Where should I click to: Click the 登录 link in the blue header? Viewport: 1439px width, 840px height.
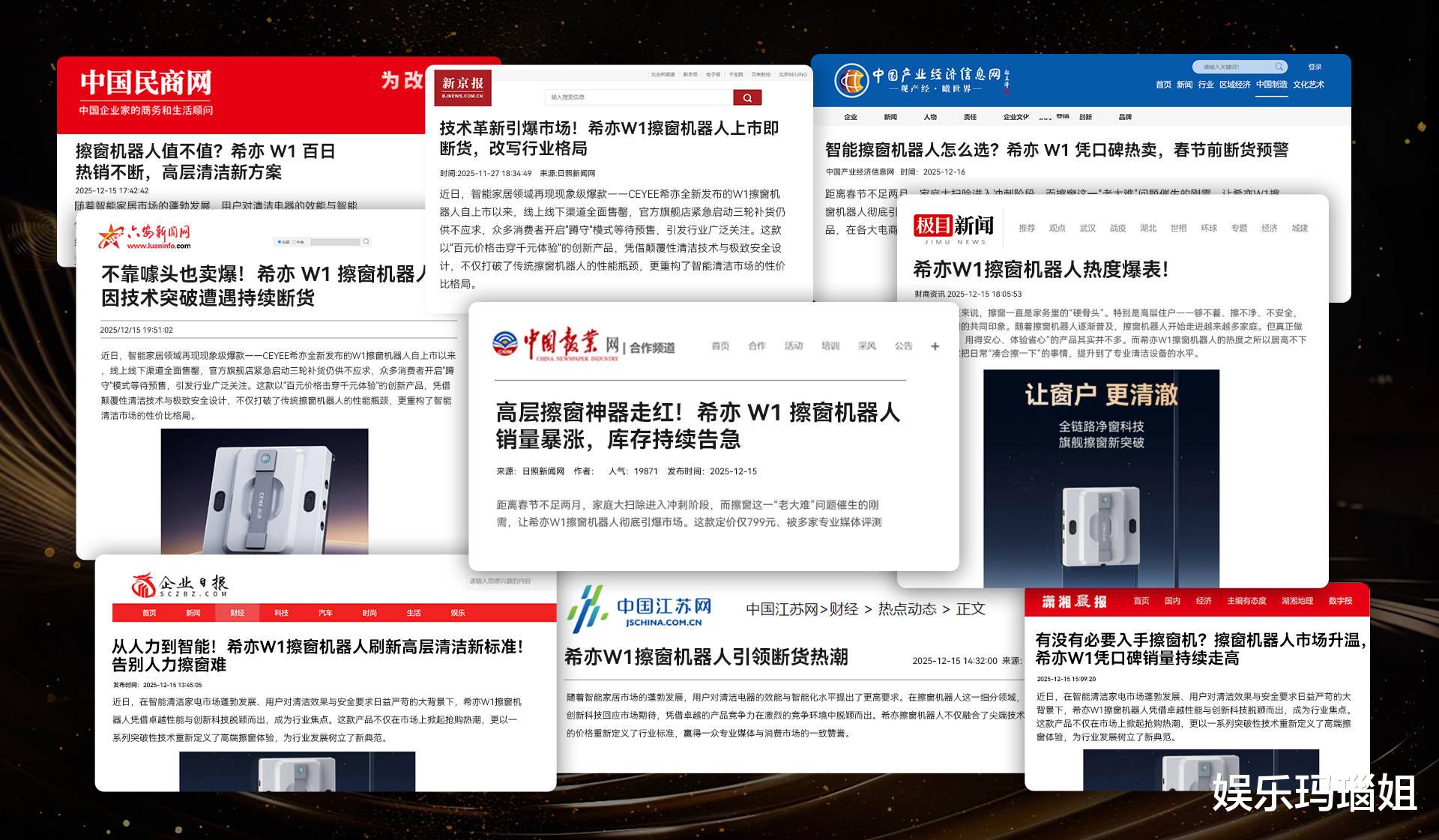point(1315,67)
